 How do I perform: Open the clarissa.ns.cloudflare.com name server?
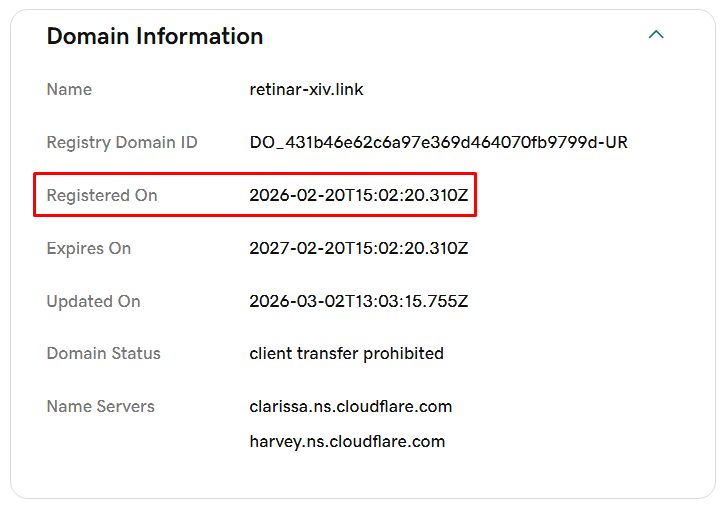350,407
